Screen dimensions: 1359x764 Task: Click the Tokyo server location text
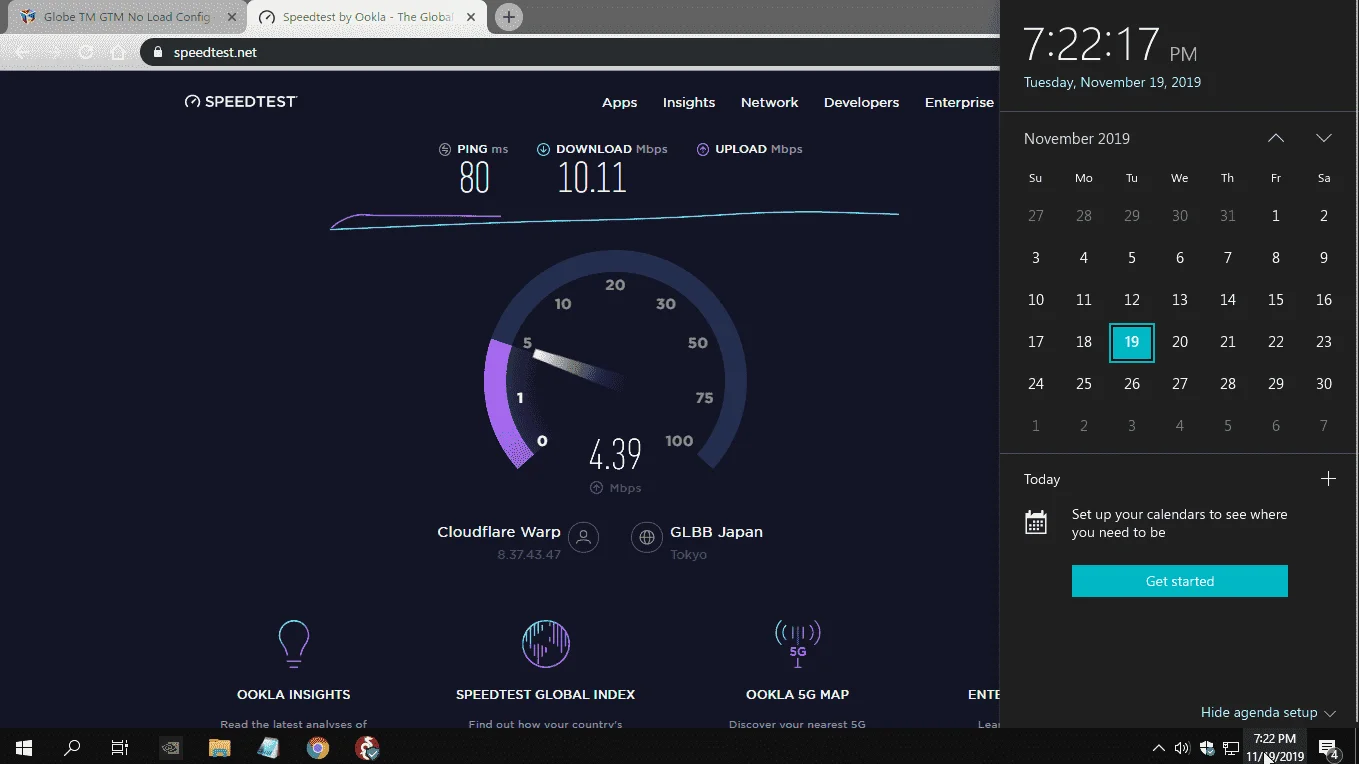click(x=688, y=555)
